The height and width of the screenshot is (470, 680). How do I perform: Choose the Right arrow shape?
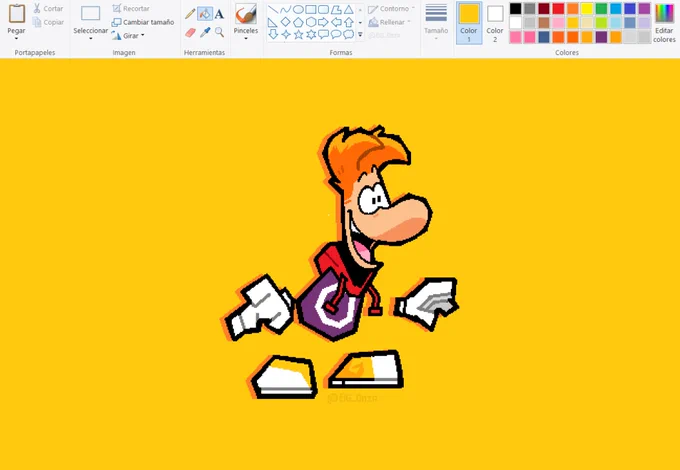[323, 22]
